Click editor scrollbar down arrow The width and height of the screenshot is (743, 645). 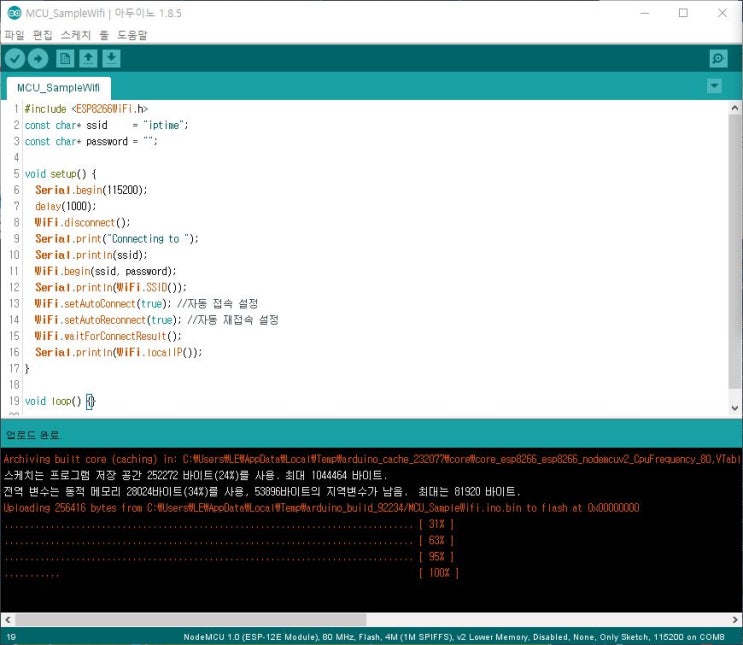(x=734, y=408)
